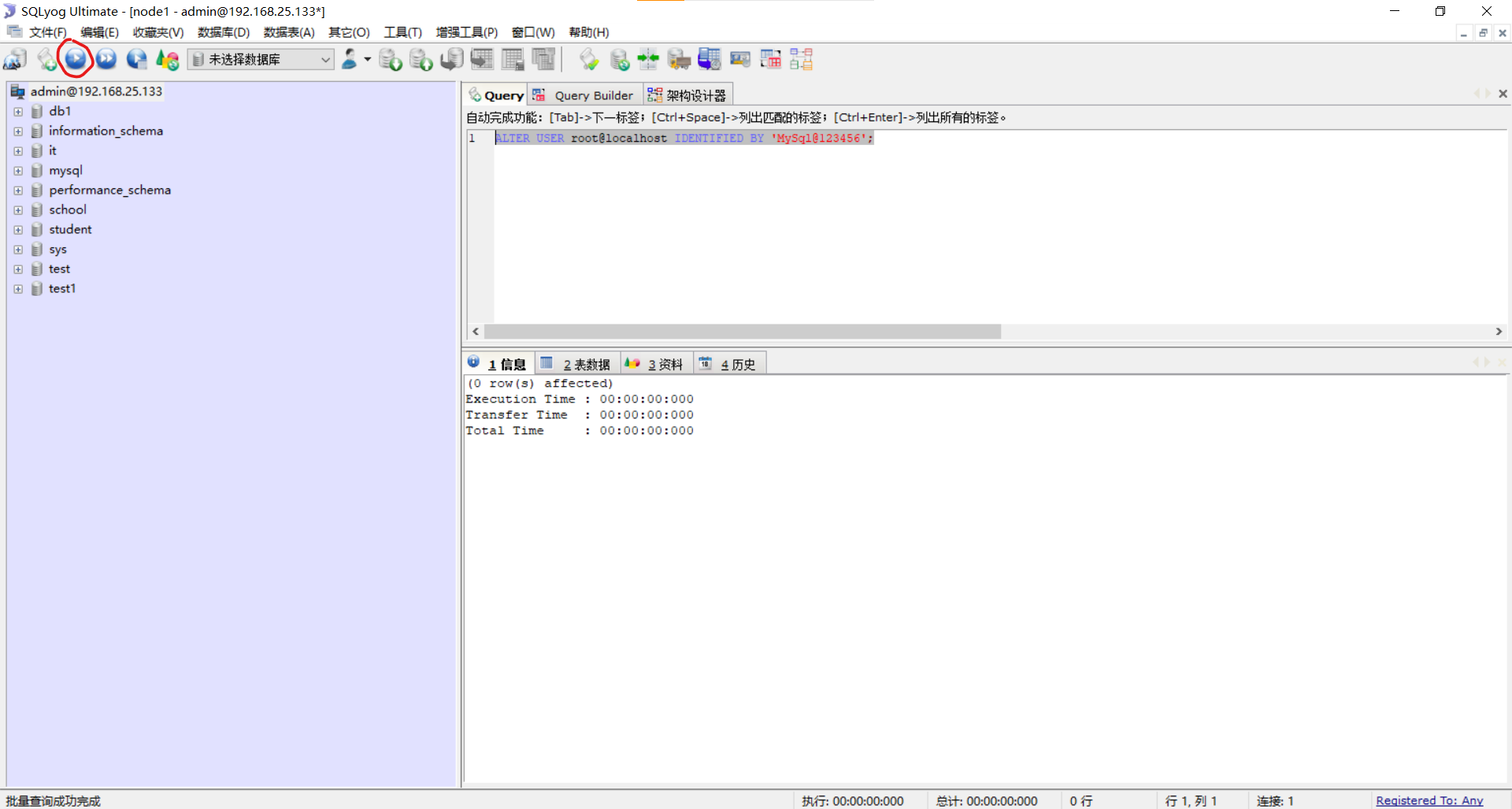Click the database synchronization icon with green refresh
The height and width of the screenshot is (809, 1512).
[620, 60]
